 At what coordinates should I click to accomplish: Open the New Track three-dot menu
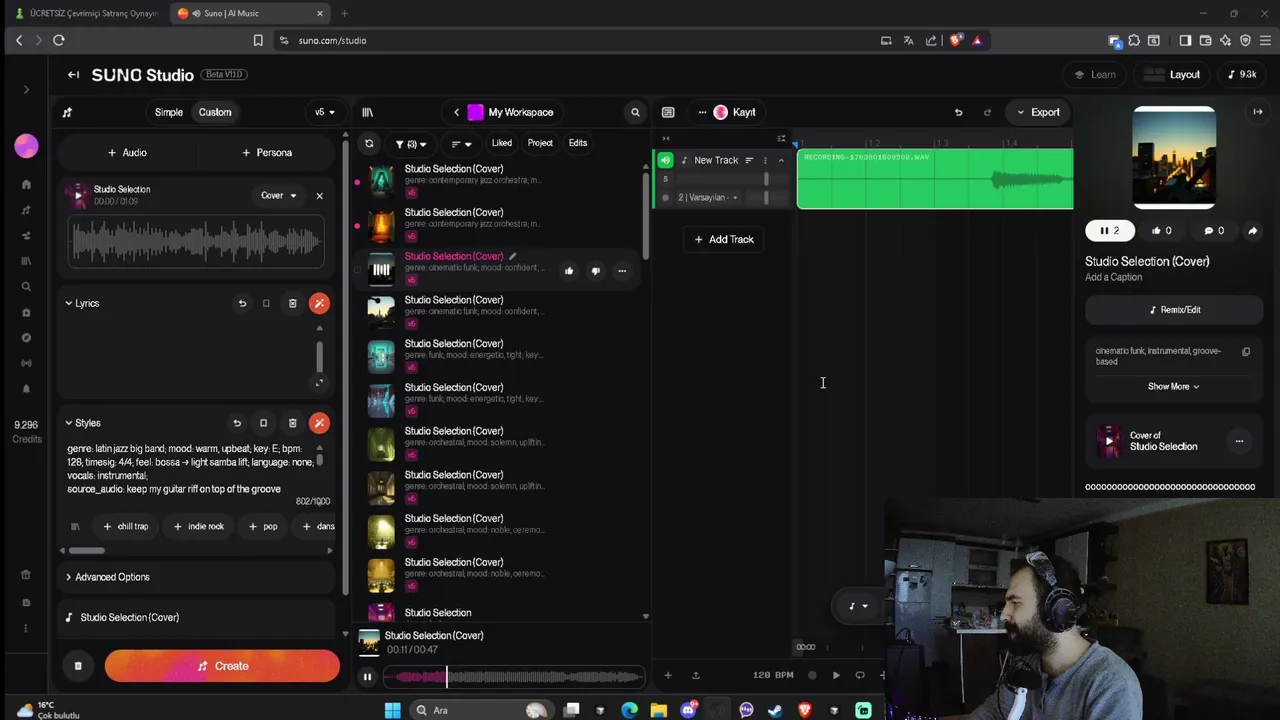[x=765, y=160]
